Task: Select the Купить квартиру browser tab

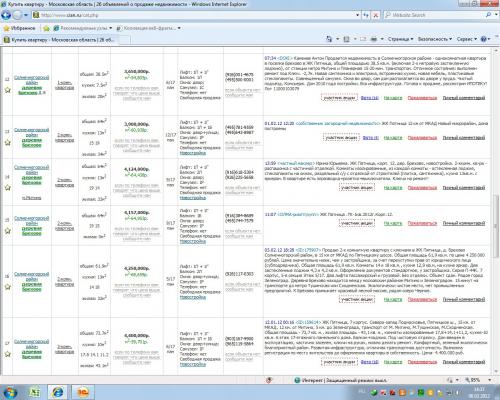Action: click(59, 40)
